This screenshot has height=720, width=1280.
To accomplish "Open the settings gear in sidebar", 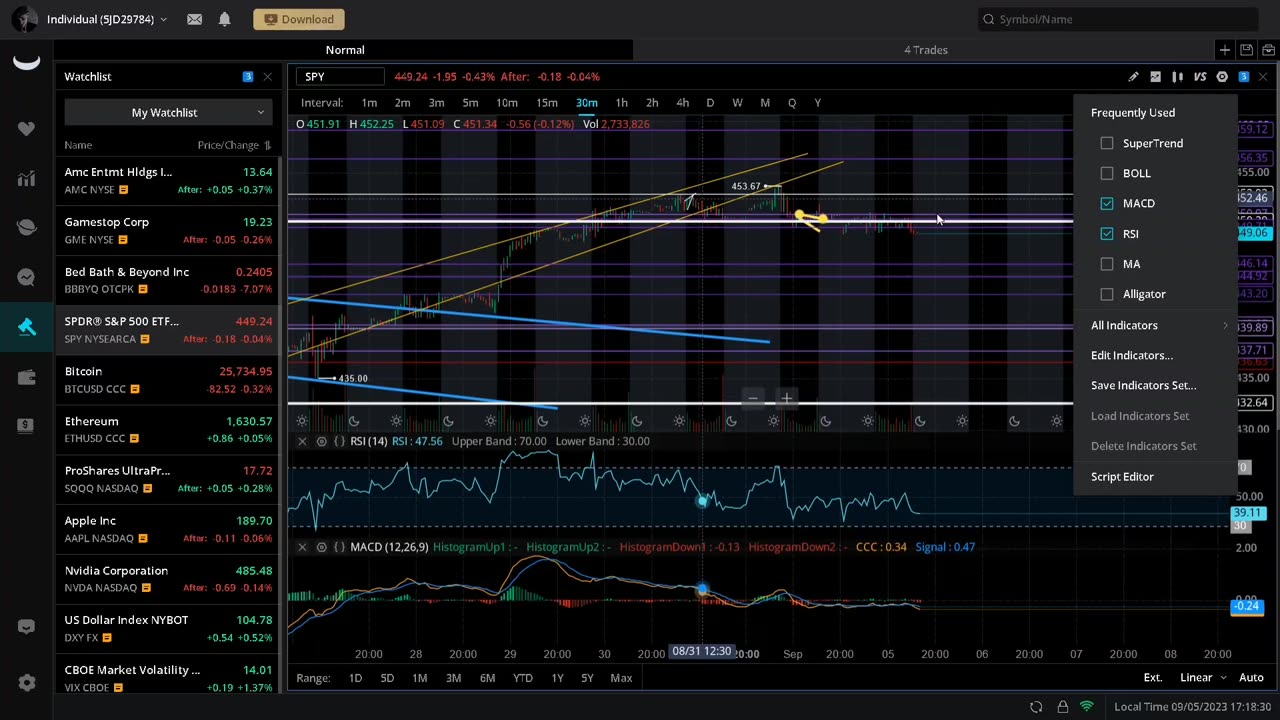I will click(26, 683).
